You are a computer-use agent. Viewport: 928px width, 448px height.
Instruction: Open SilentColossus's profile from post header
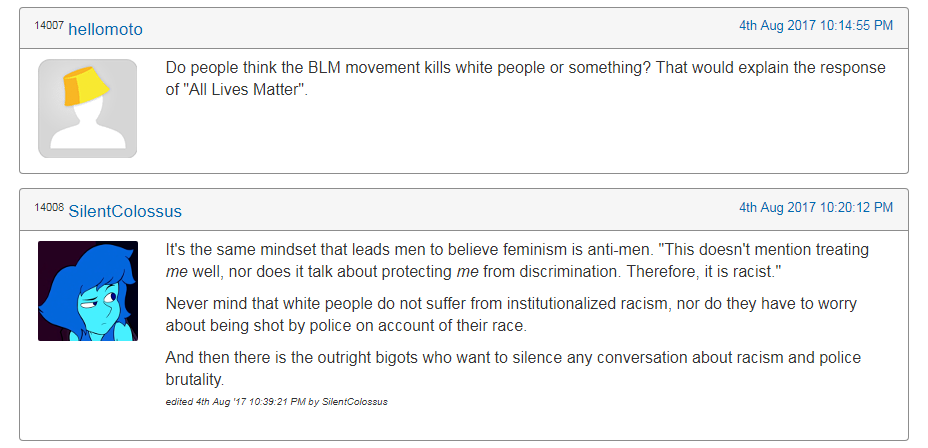click(125, 211)
